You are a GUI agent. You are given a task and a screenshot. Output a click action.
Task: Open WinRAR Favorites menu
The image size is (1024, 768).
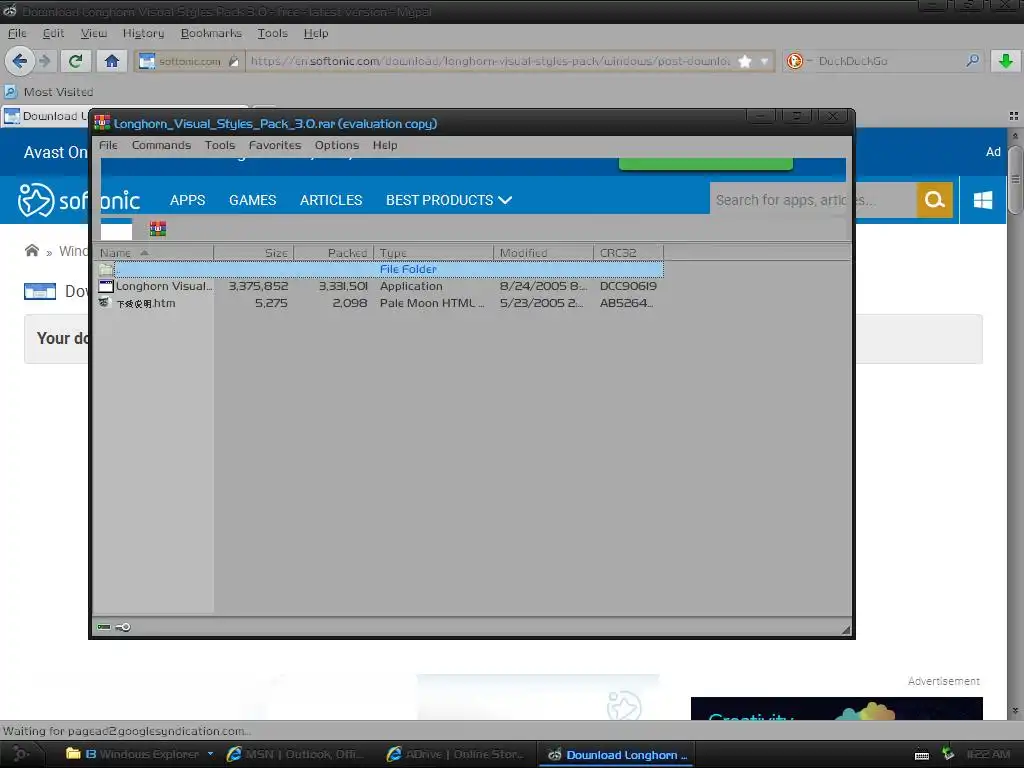[275, 145]
